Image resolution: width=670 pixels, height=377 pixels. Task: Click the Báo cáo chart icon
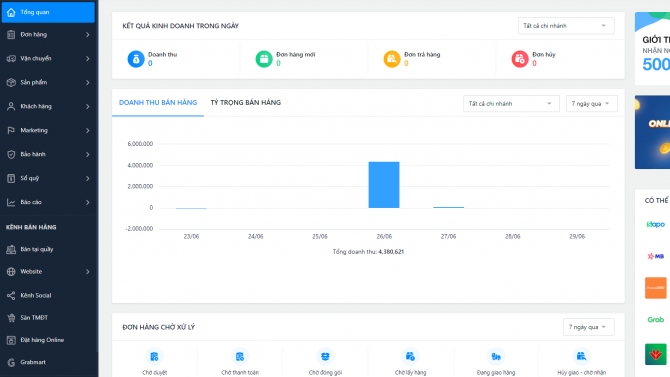(11, 202)
